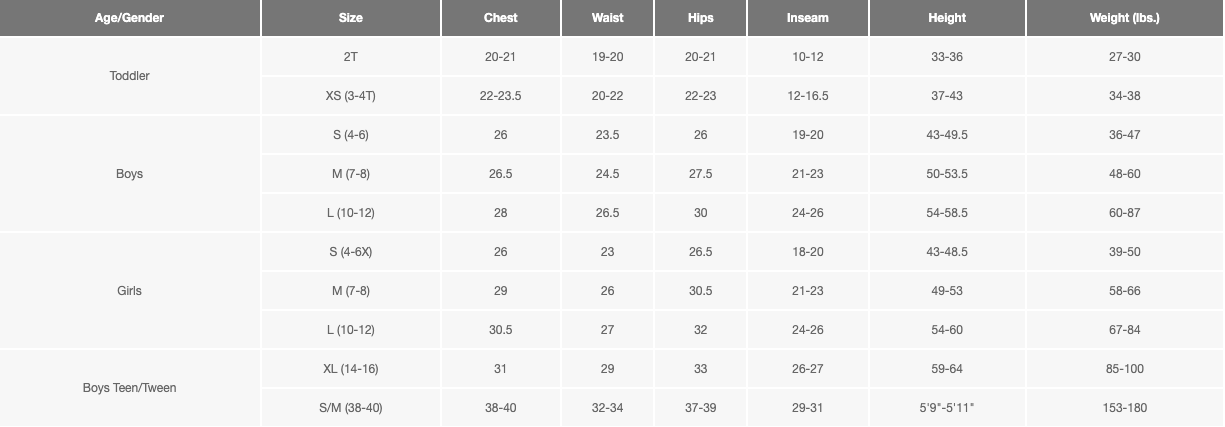Select the Chest column header
The height and width of the screenshot is (427, 1225).
[x=501, y=18]
